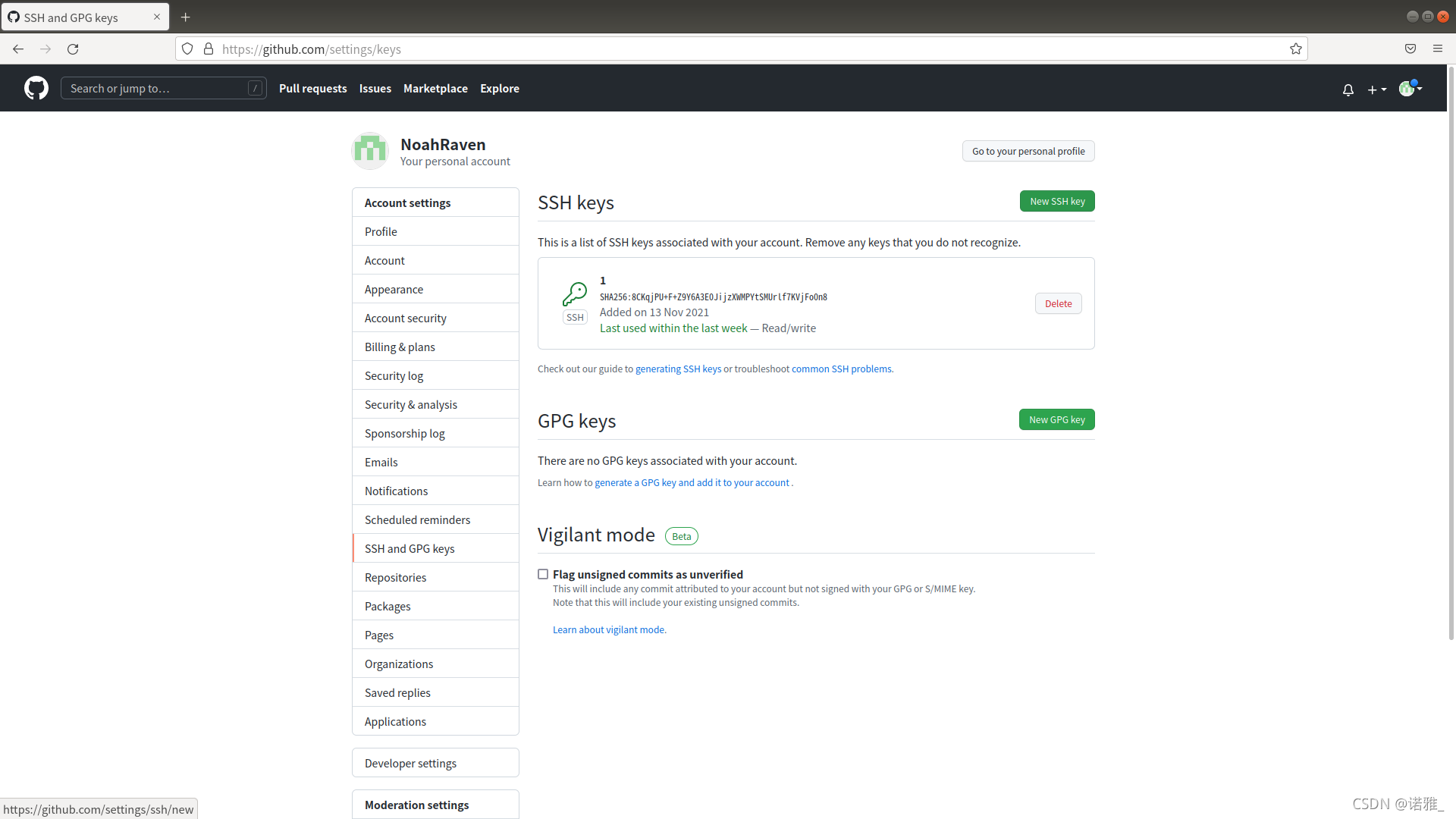Screen dimensions: 1456x819
Task: Reload the page via refresh icon
Action: point(73,49)
